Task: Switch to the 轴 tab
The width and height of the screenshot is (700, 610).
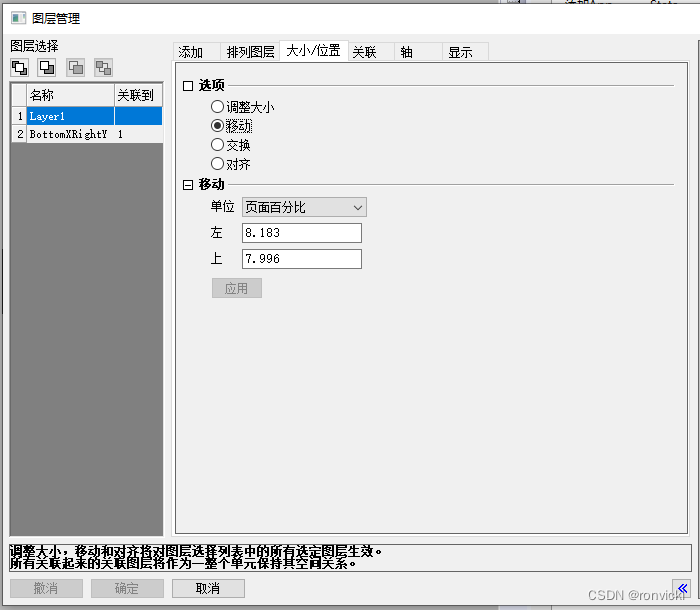Action: (x=418, y=52)
